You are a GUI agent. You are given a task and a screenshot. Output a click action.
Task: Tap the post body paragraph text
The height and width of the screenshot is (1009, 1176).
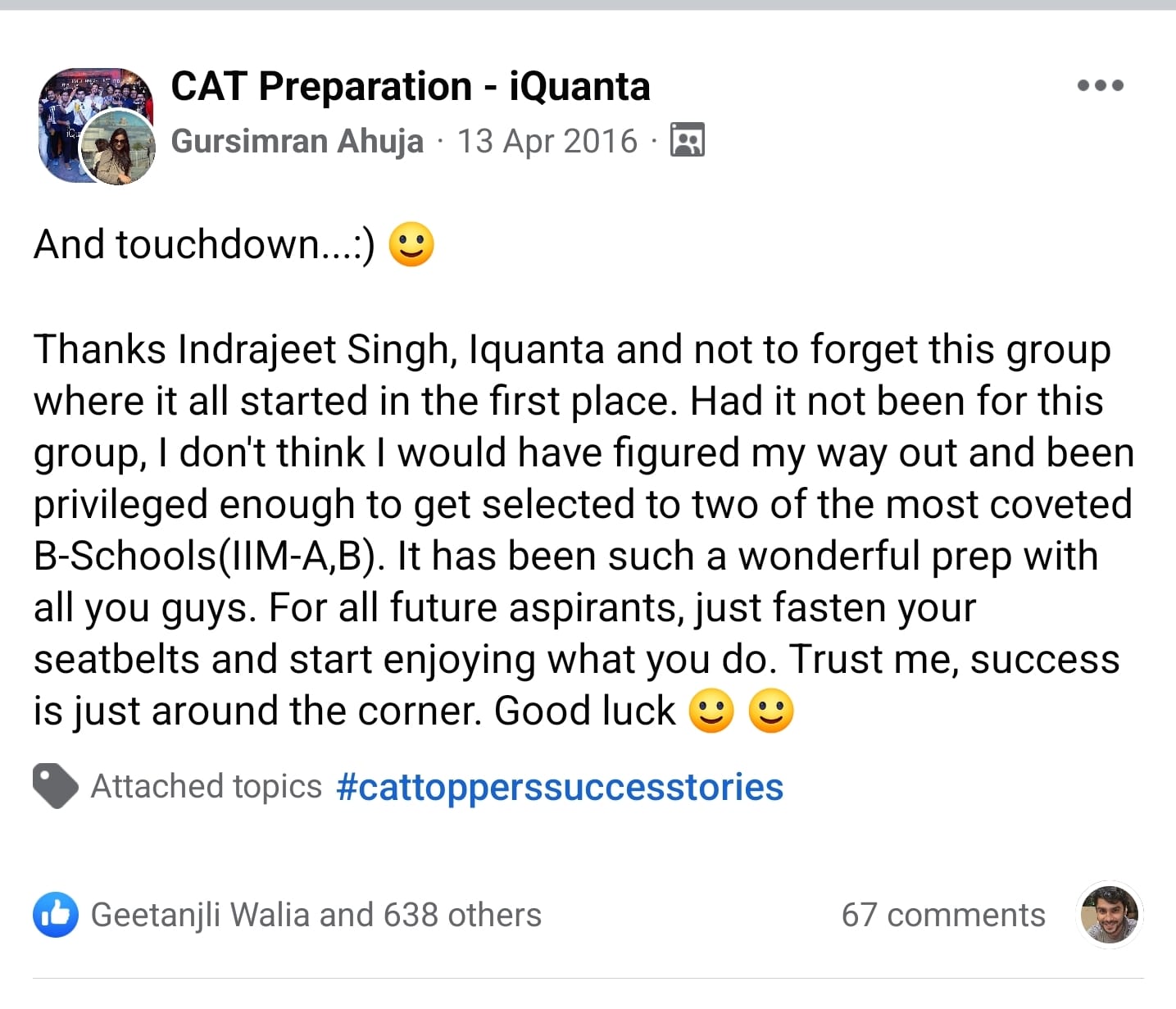(x=583, y=529)
